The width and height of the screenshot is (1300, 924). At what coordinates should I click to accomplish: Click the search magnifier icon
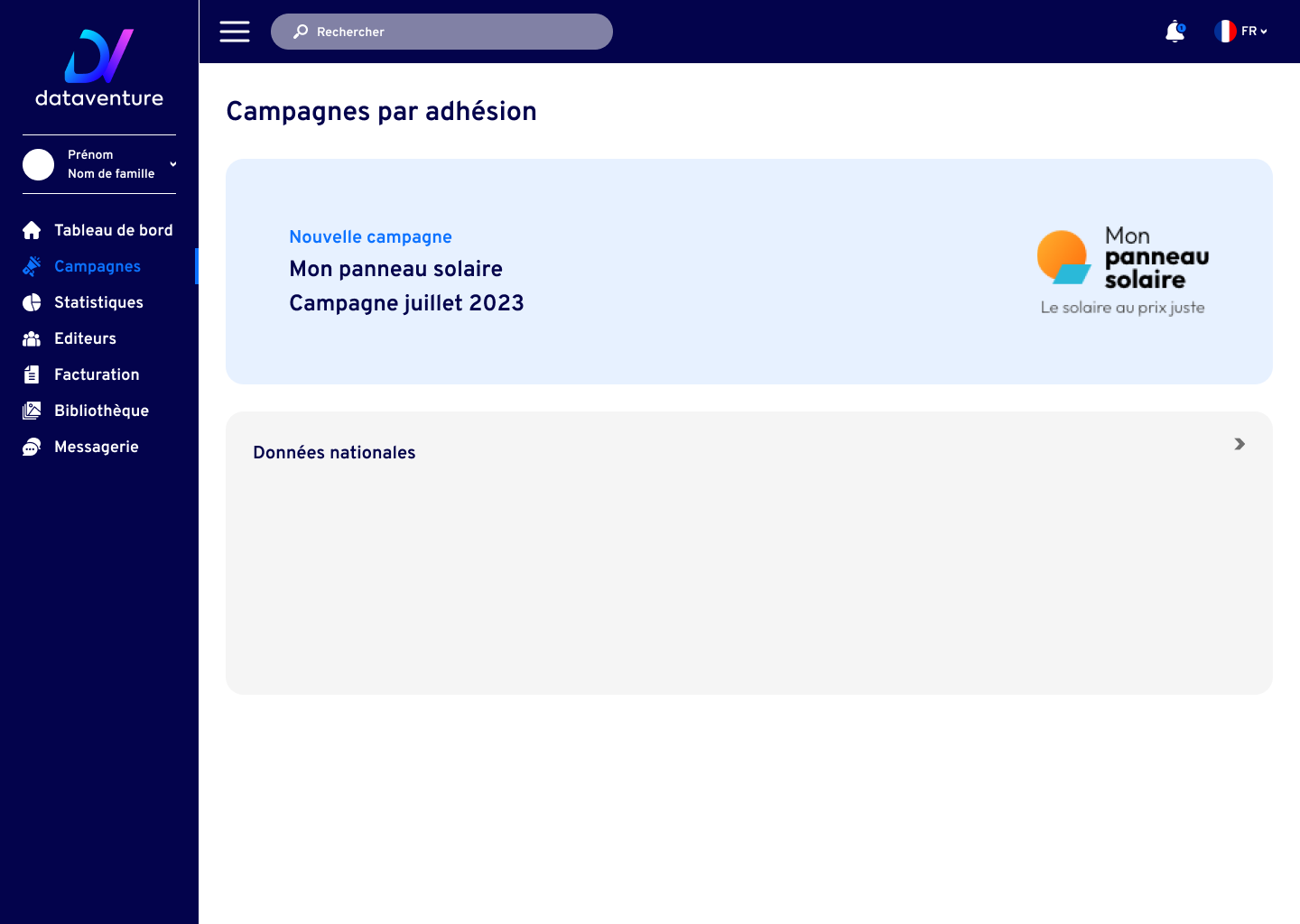click(301, 32)
